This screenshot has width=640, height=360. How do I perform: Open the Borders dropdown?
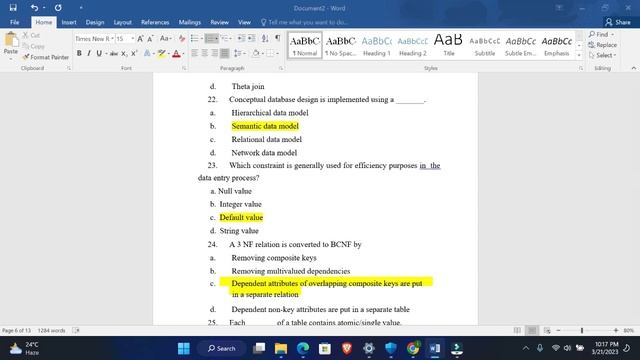pos(278,53)
